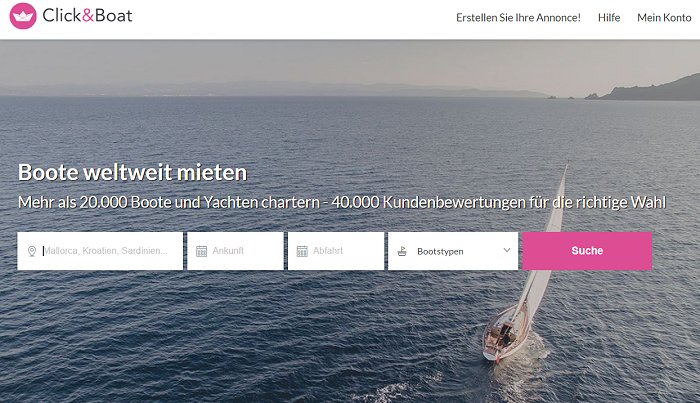700x403 pixels.
Task: Expand the Bootstypen dropdown chevron
Action: [507, 250]
